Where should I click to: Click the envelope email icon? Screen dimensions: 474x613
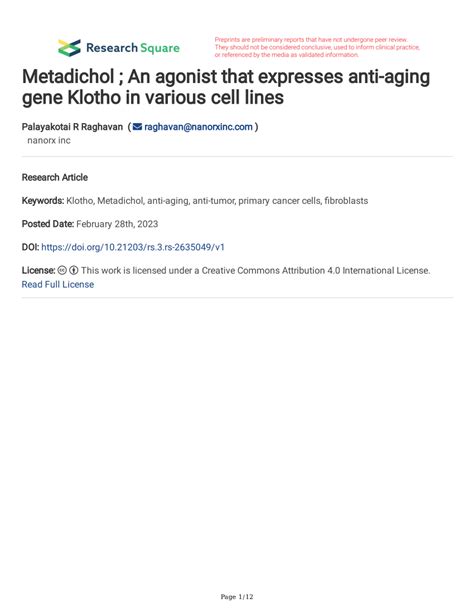[x=137, y=127]
